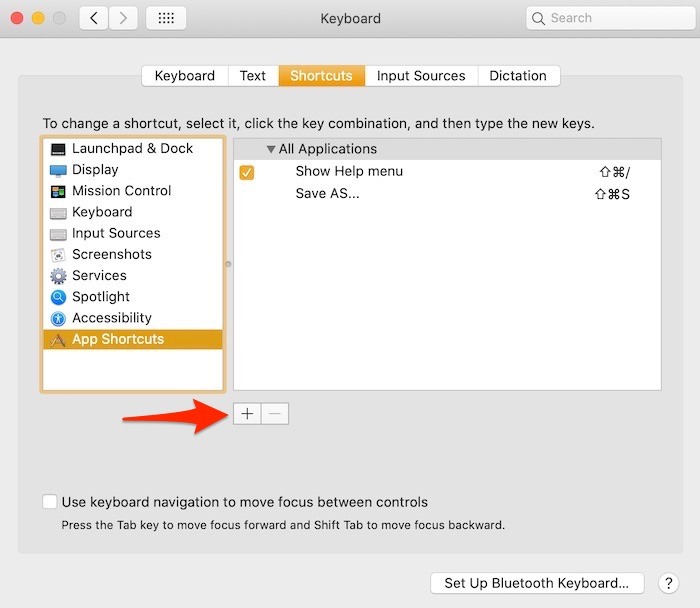Click the Show Help menu key combination
The height and width of the screenshot is (608, 700).
click(614, 172)
